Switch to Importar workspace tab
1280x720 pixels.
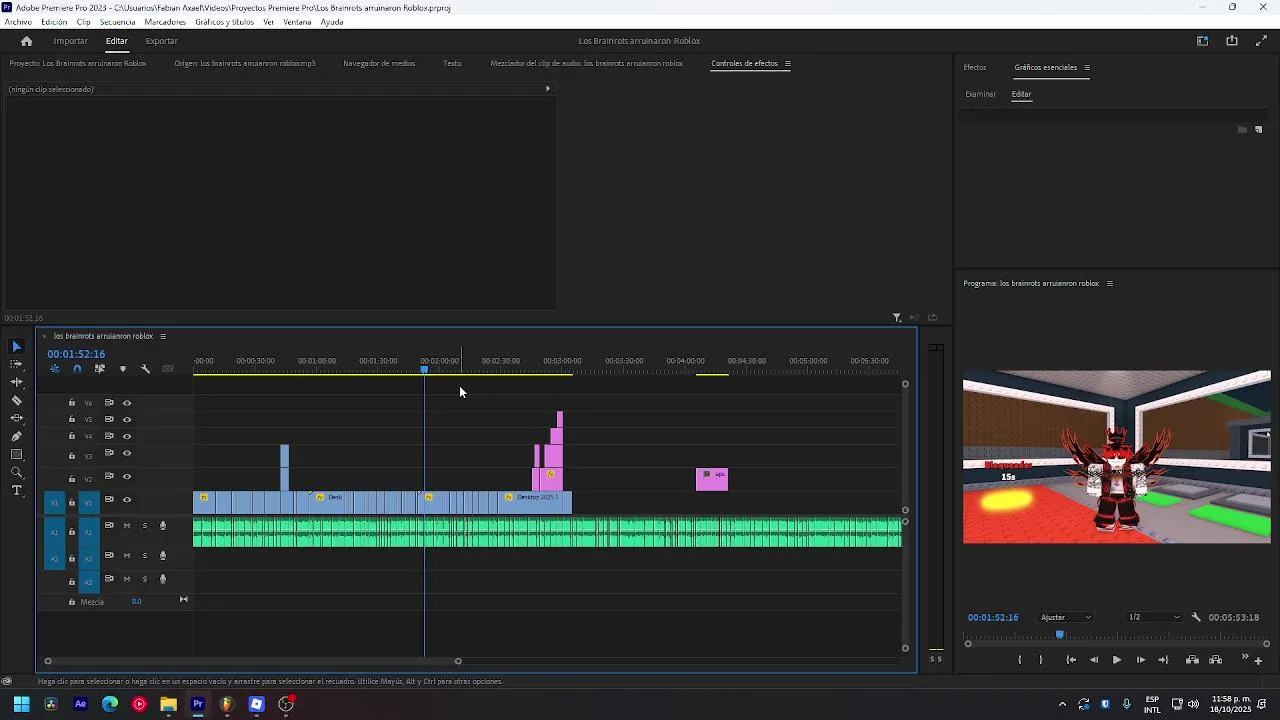(x=71, y=41)
